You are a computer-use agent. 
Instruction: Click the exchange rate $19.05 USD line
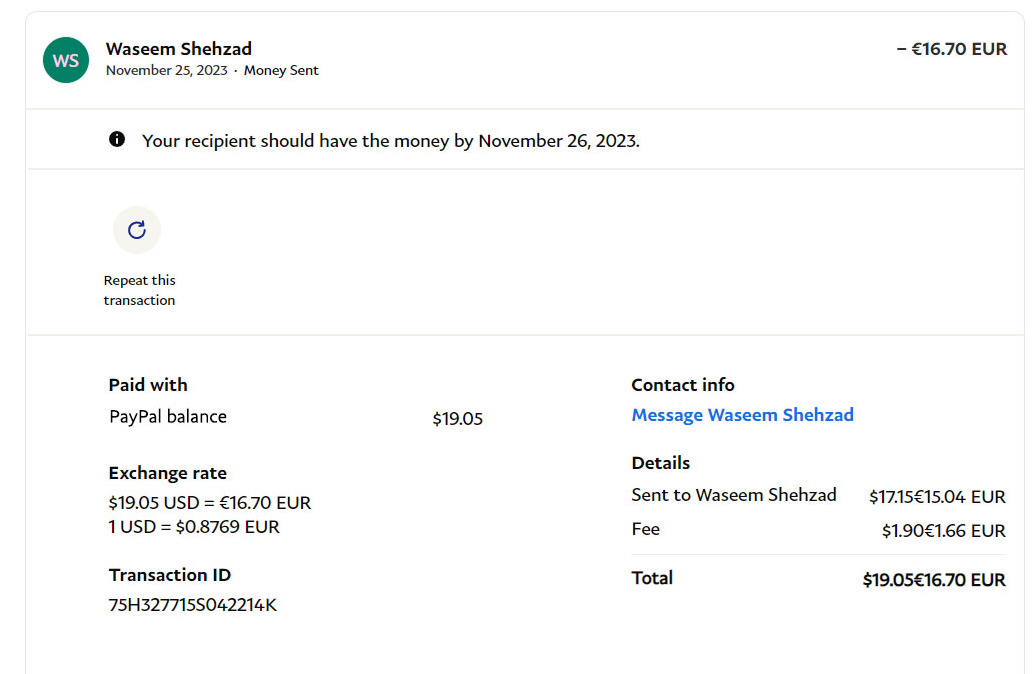[210, 503]
